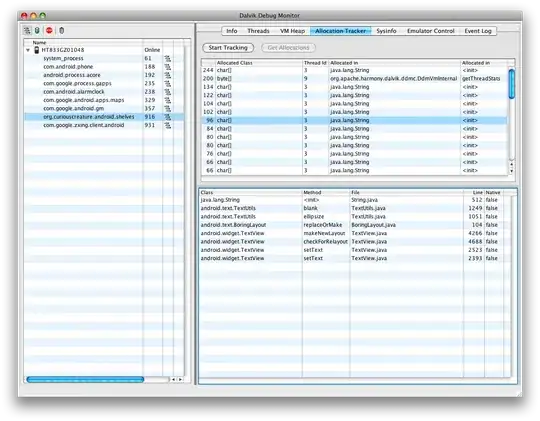The width and height of the screenshot is (540, 421).
Task: Click the Update Threads toolbar icon
Action: [x=27, y=31]
